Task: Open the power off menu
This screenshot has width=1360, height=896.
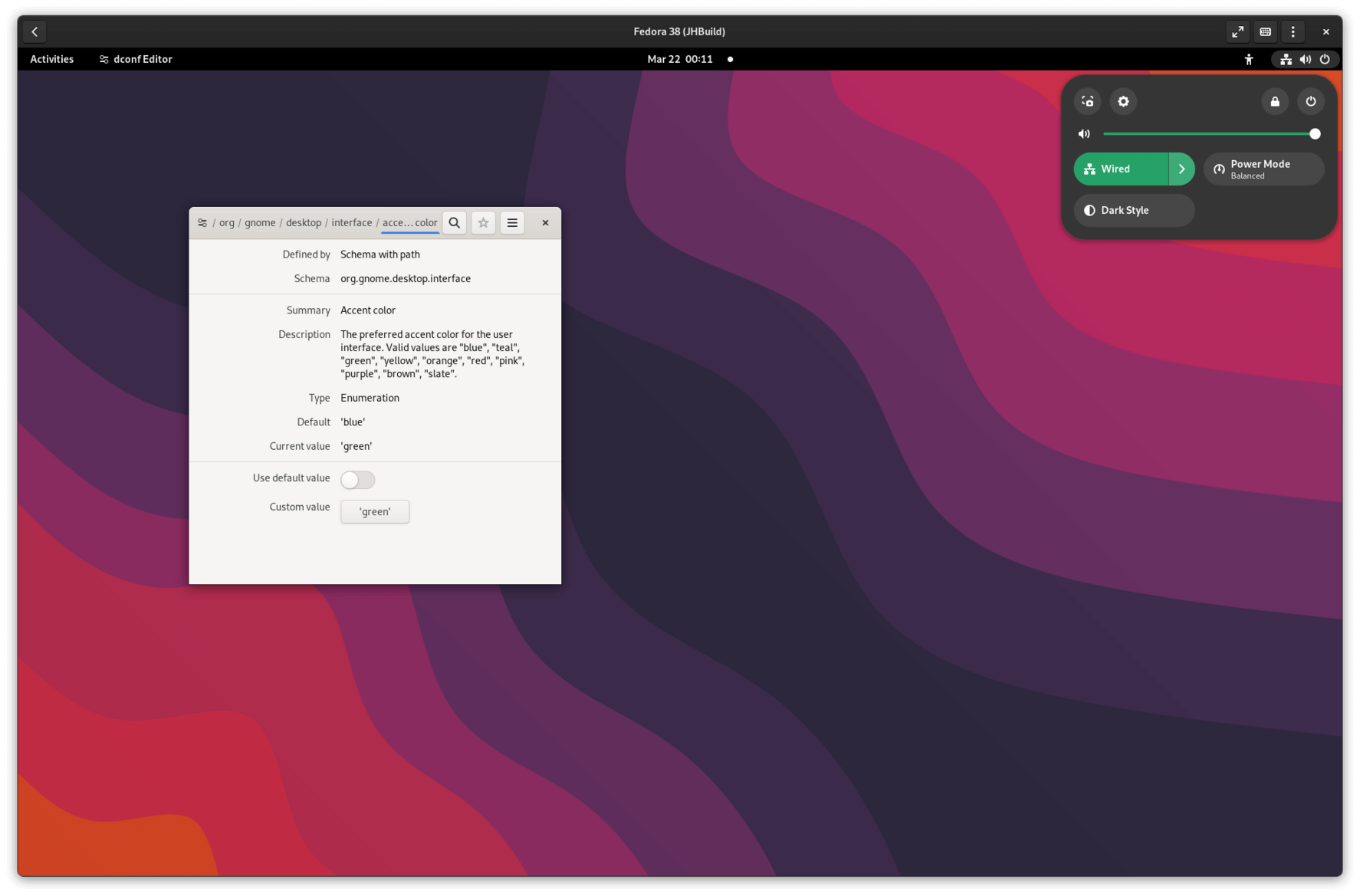Action: click(1311, 100)
